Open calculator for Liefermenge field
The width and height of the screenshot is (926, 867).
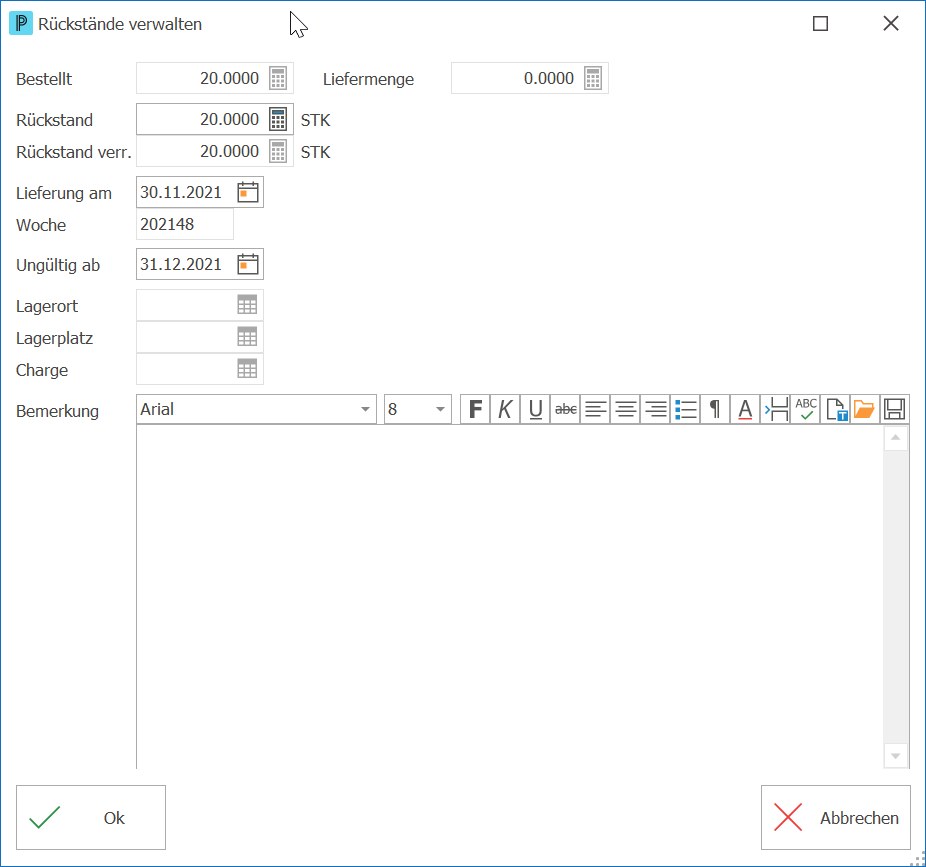tap(593, 78)
